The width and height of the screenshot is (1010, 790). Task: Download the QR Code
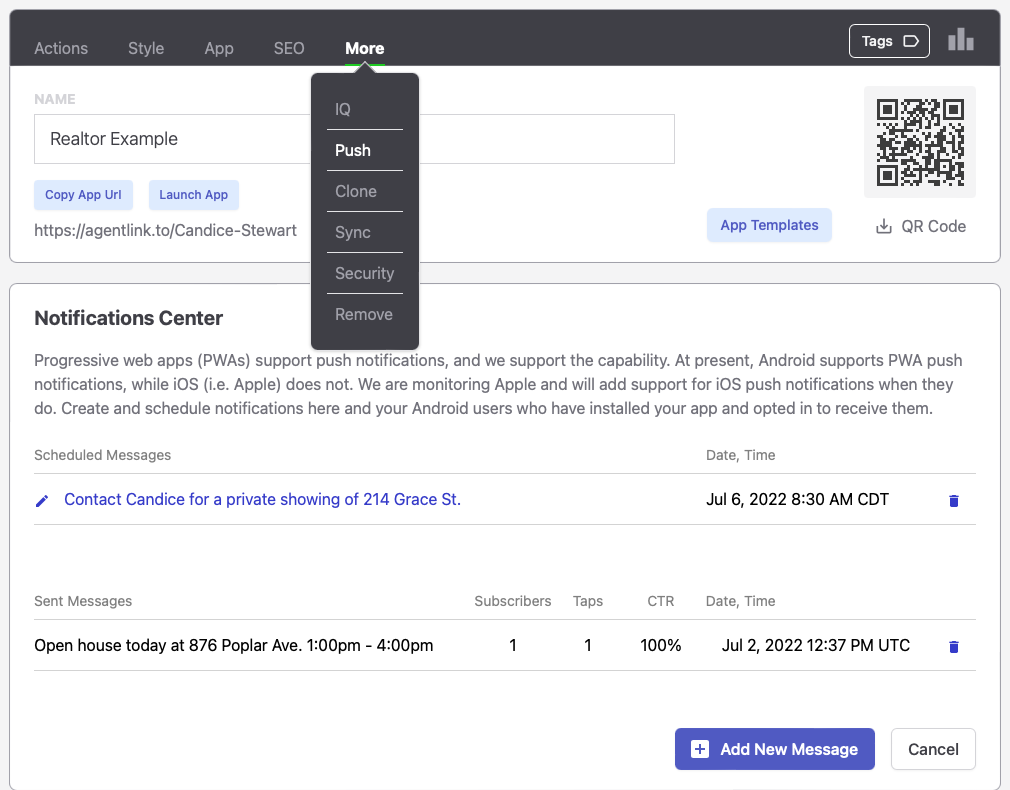click(920, 226)
